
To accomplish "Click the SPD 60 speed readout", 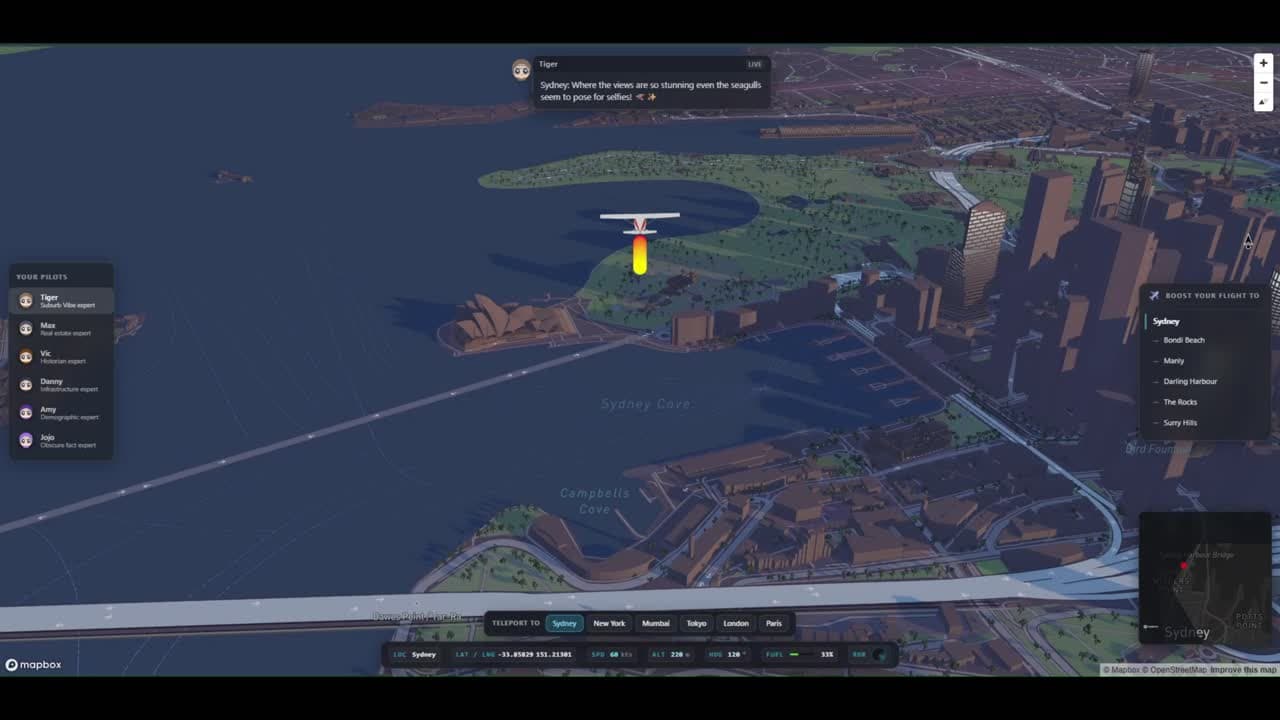I will 613,654.
